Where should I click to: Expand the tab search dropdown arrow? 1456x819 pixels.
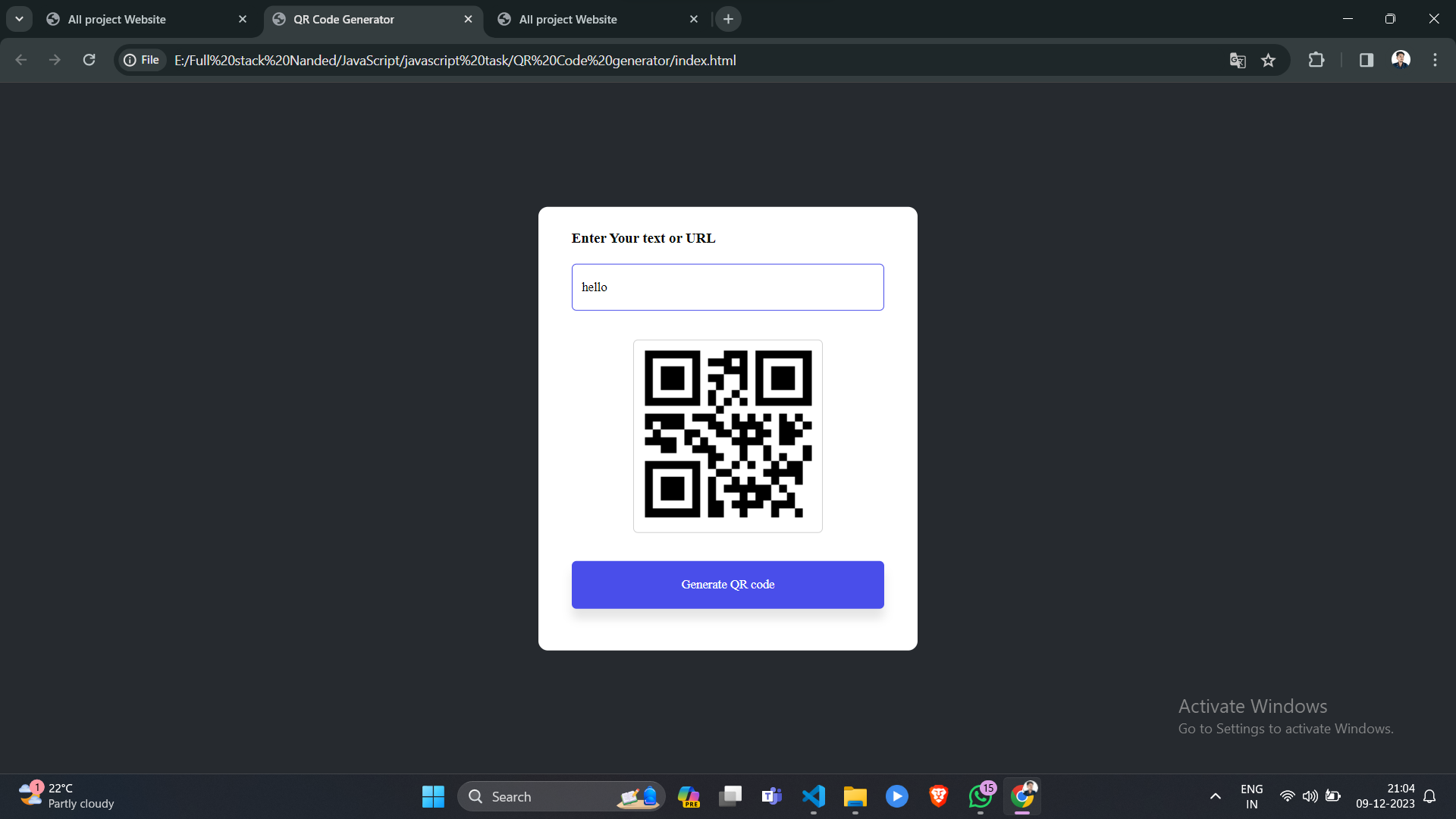pos(19,19)
